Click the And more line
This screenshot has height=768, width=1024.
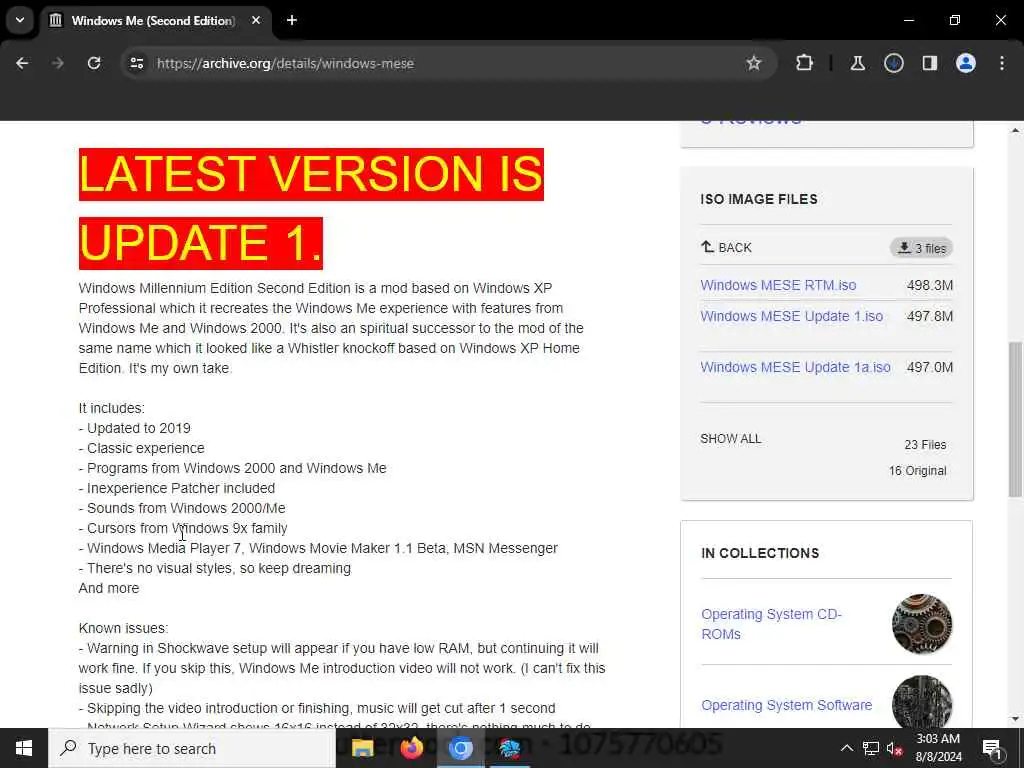(108, 588)
